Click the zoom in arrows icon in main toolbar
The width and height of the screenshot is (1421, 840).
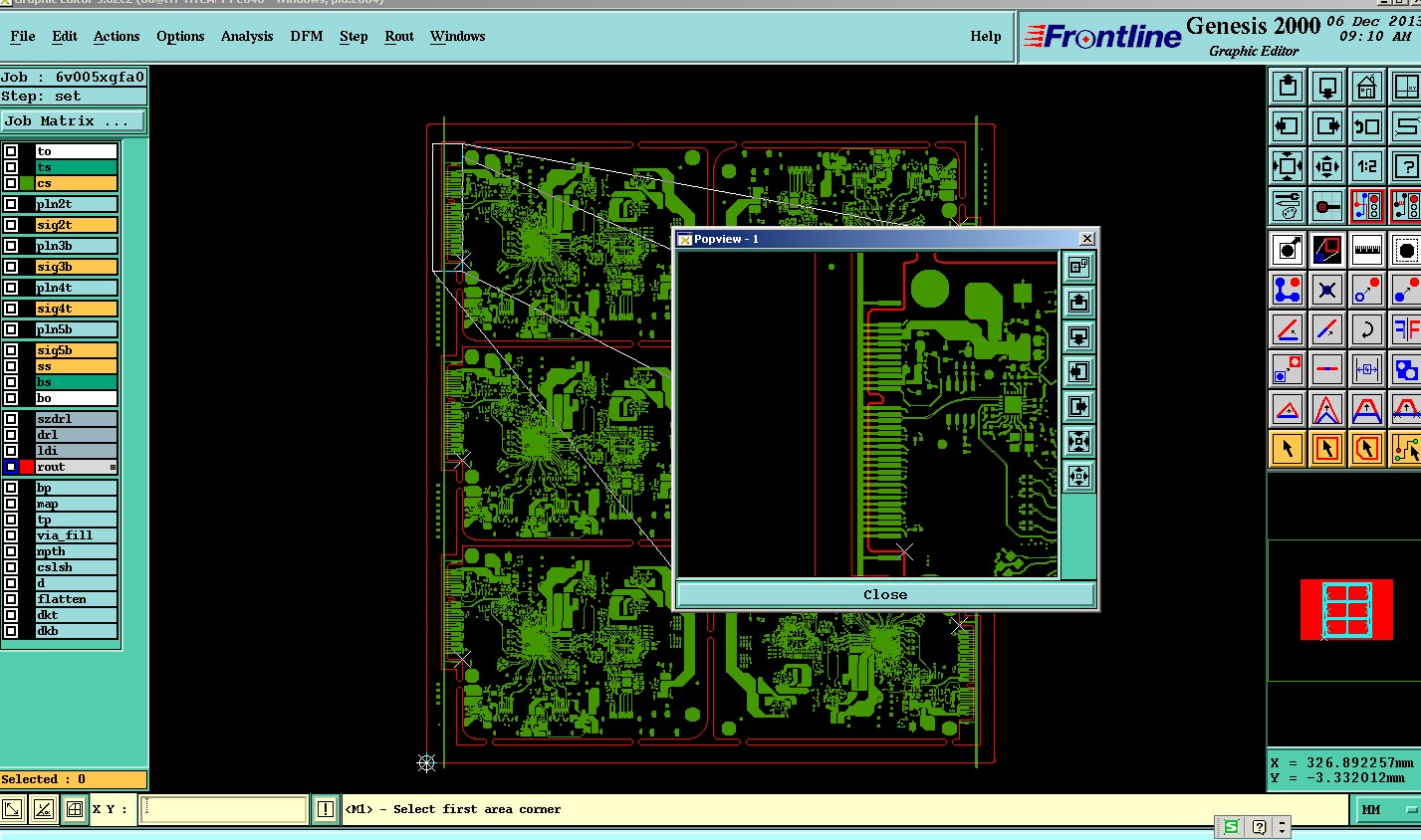coord(1327,166)
